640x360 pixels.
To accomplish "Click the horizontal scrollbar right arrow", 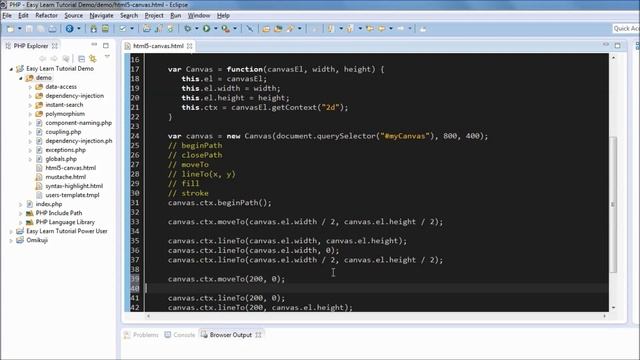I will tap(604, 316).
